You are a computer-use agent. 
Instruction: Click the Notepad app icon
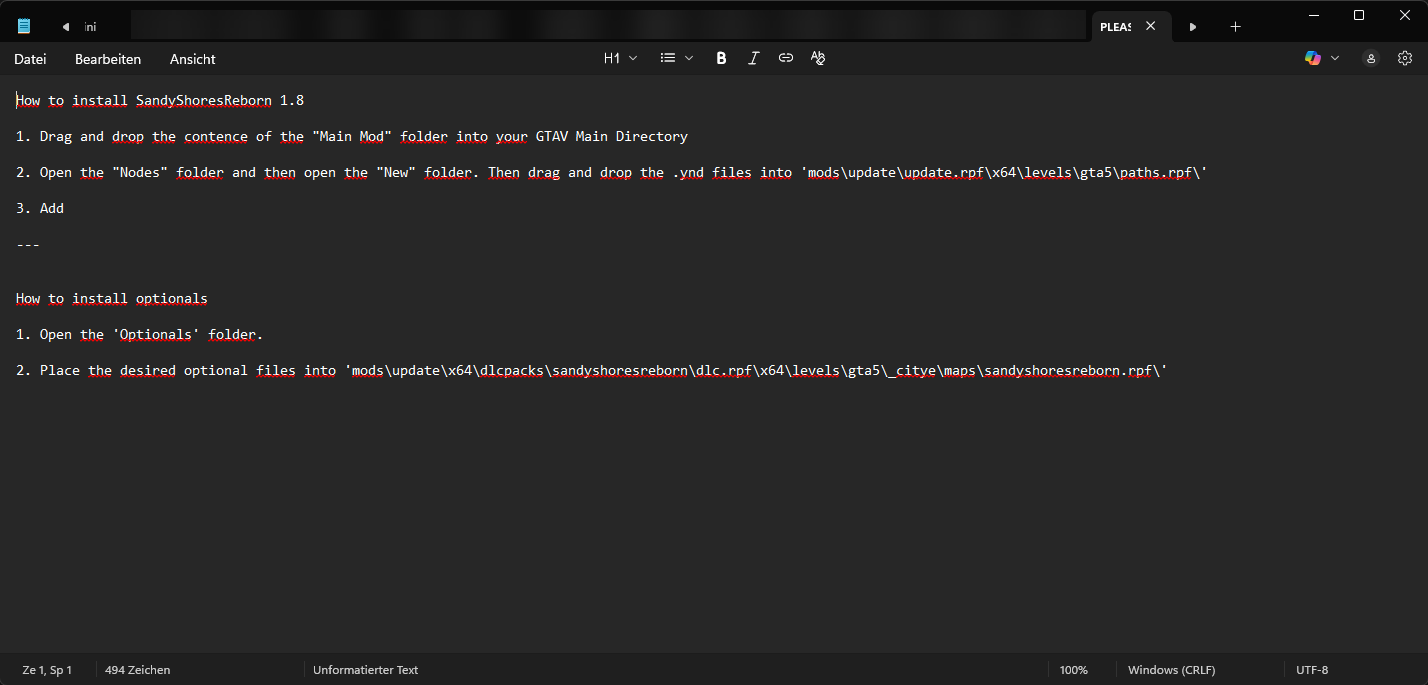[24, 27]
